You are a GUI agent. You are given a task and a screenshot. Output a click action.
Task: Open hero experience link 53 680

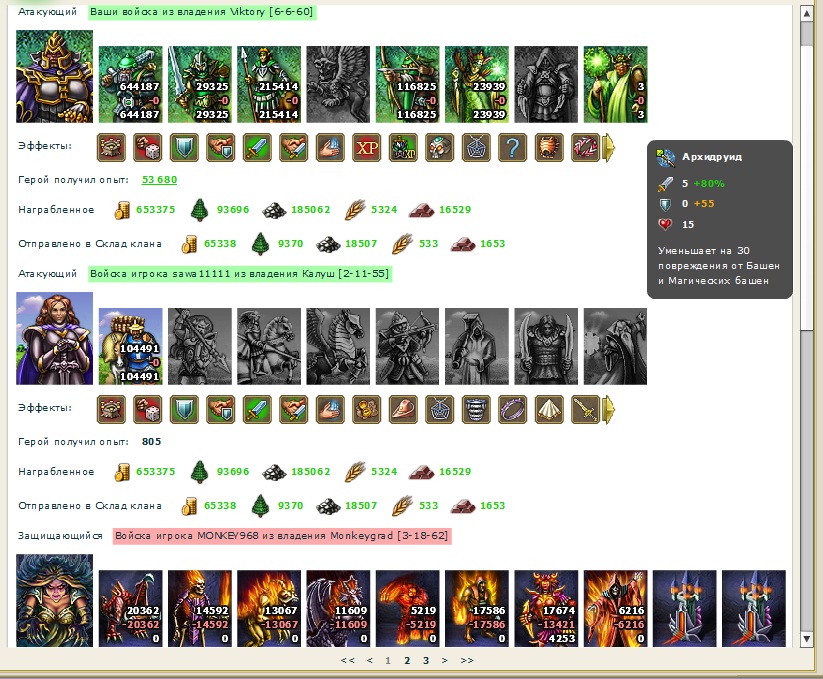160,179
